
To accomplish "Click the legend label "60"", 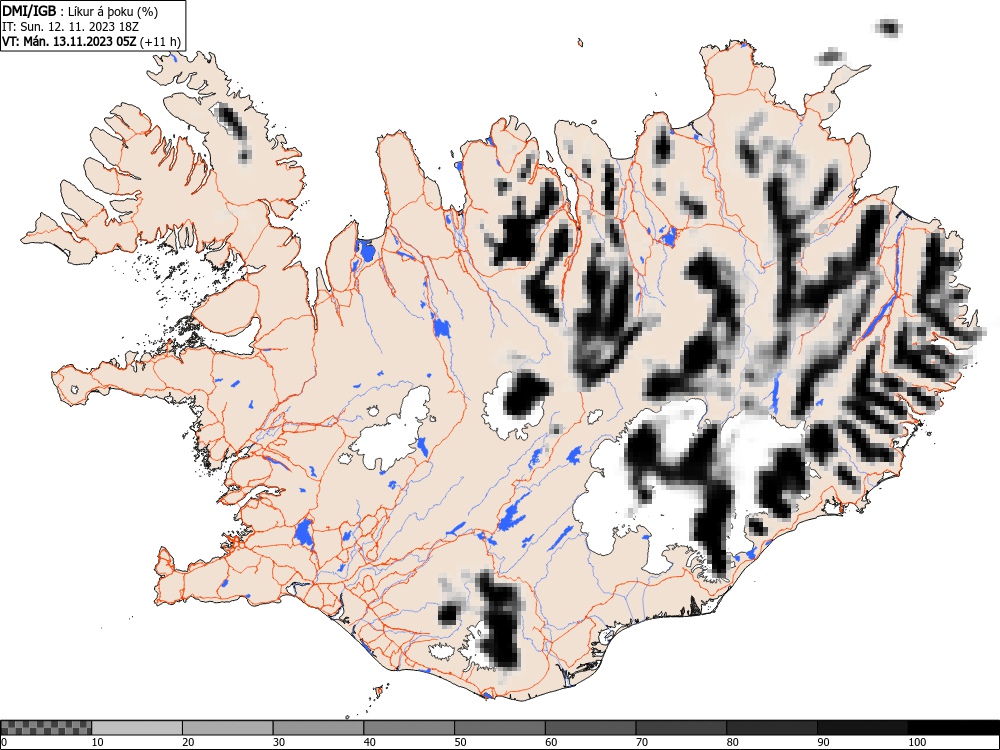I will [551, 742].
